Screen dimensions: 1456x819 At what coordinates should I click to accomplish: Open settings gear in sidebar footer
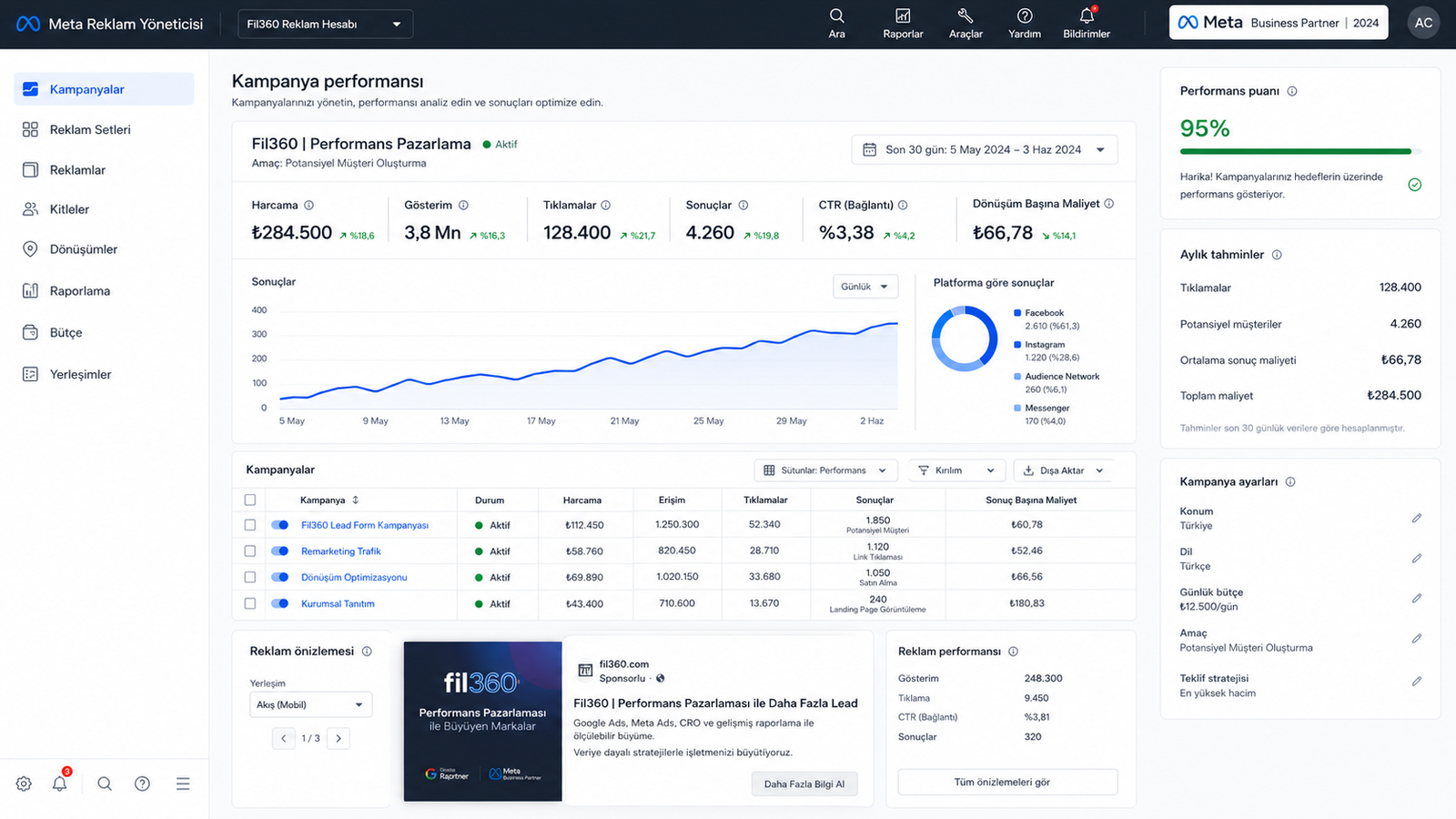pyautogui.click(x=24, y=784)
